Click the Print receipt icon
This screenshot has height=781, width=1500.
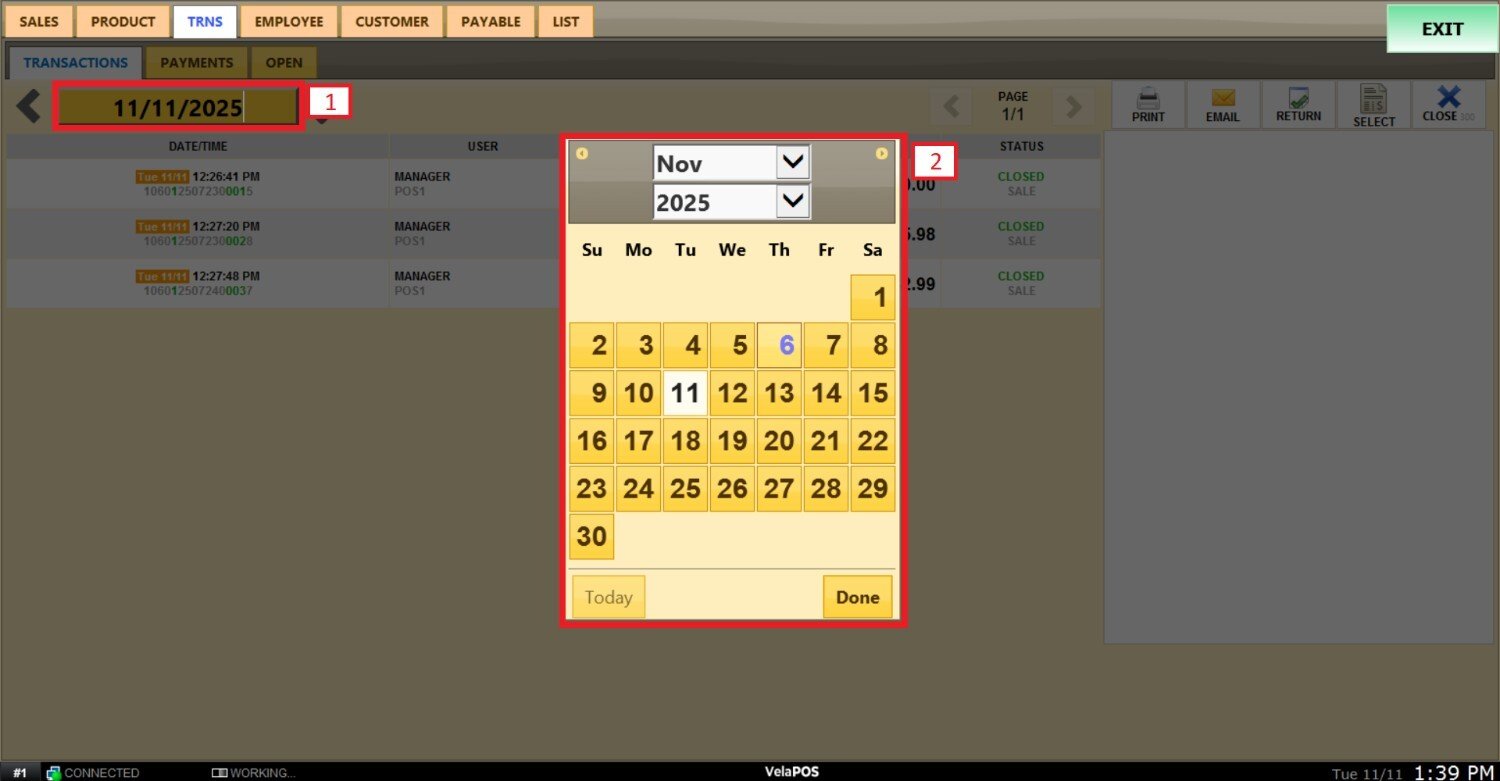point(1148,99)
